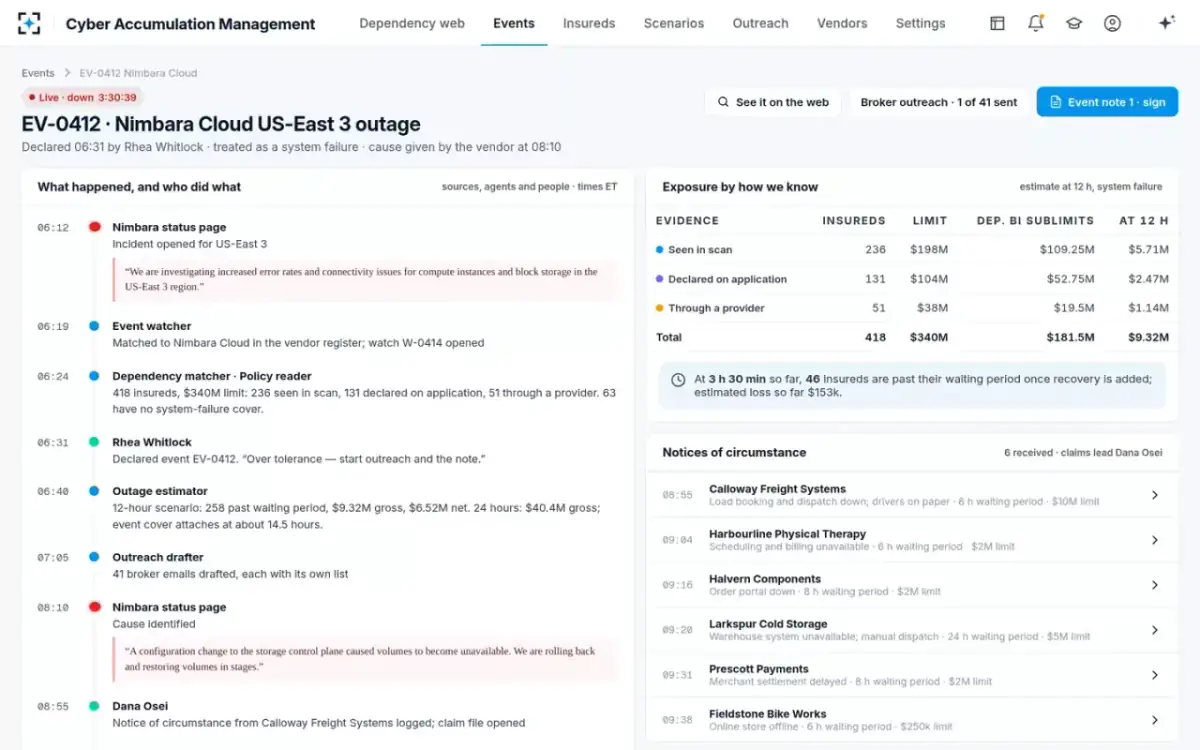Viewport: 1200px width, 750px height.
Task: Click the Through a provider row label
Action: coord(716,308)
